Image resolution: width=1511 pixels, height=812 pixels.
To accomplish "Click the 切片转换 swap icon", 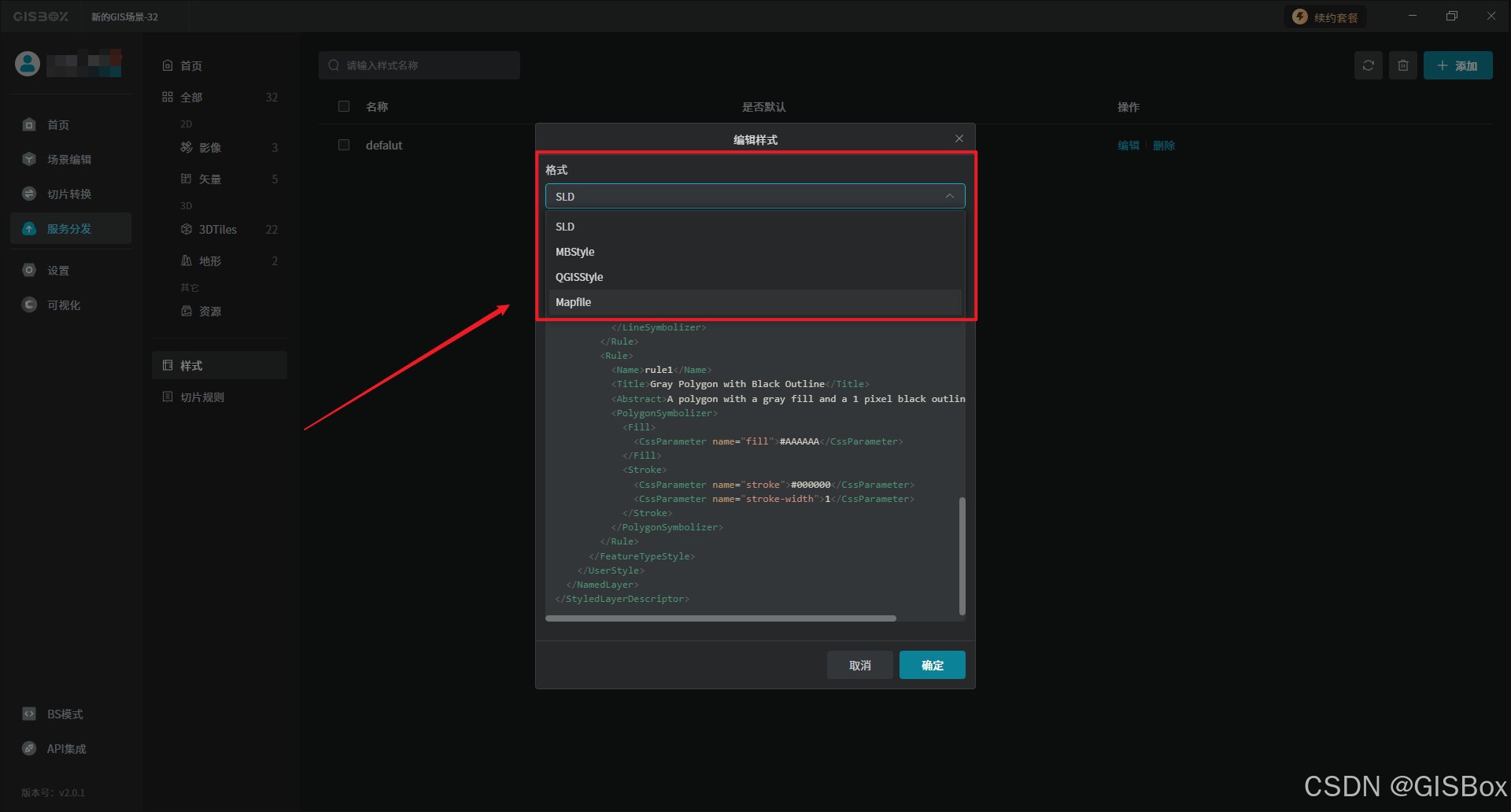I will 29,194.
